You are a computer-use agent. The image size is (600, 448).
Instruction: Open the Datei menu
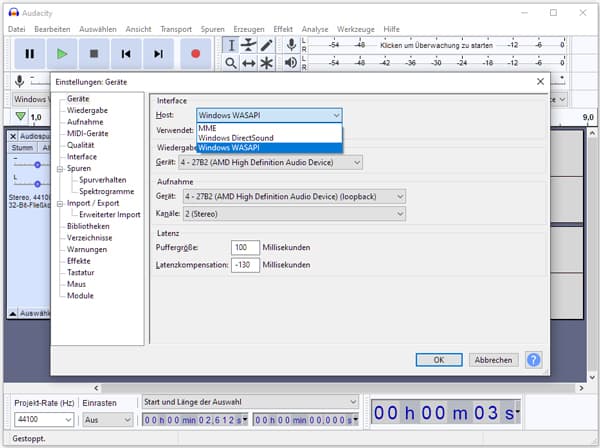click(16, 29)
